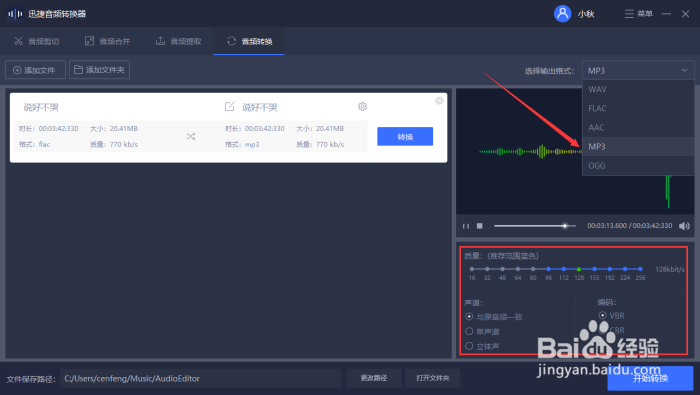Set quality slider to 16
The width and height of the screenshot is (700, 395).
[x=472, y=269]
